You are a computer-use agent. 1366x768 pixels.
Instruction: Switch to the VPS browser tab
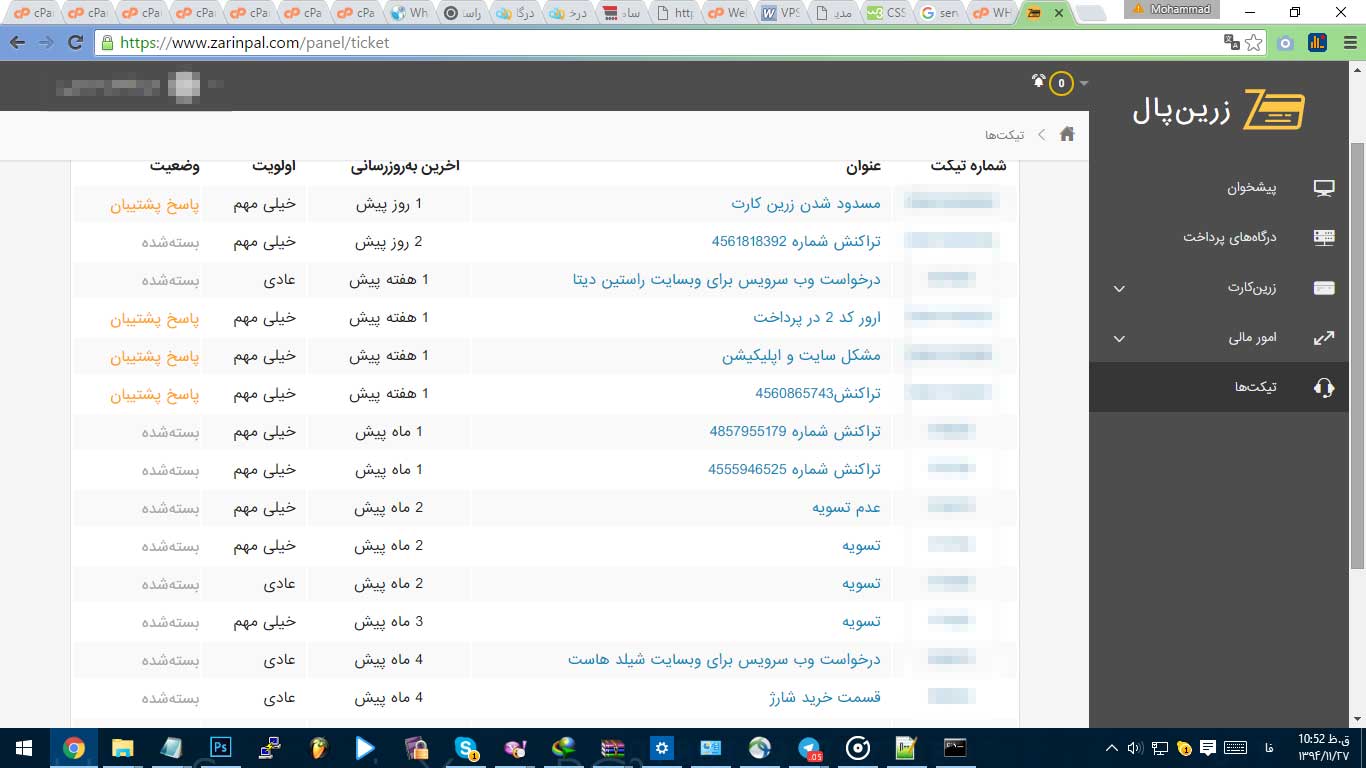[x=782, y=13]
